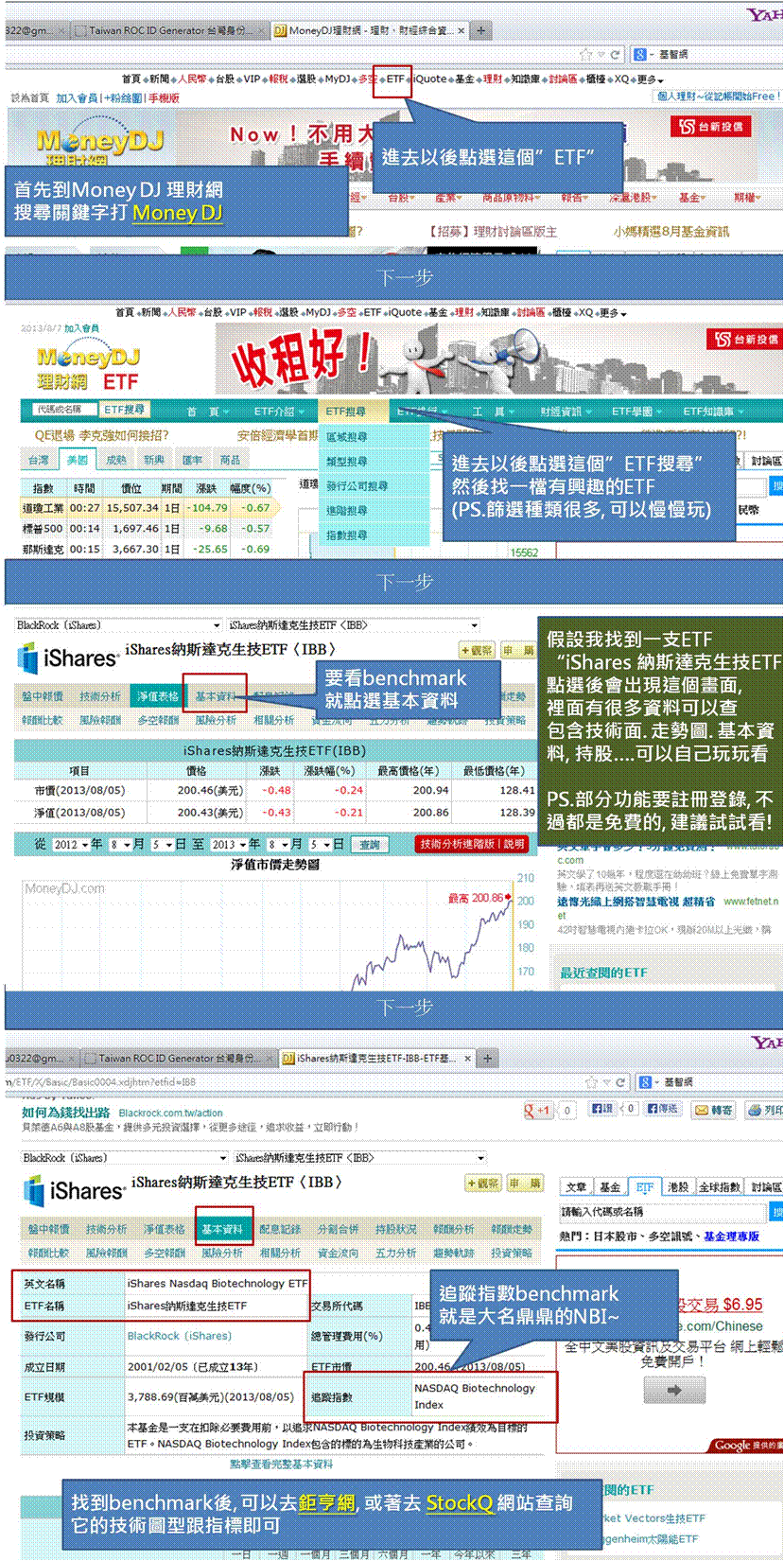
Task: Open the start-year dropdown showing 2012
Action: coord(71,845)
